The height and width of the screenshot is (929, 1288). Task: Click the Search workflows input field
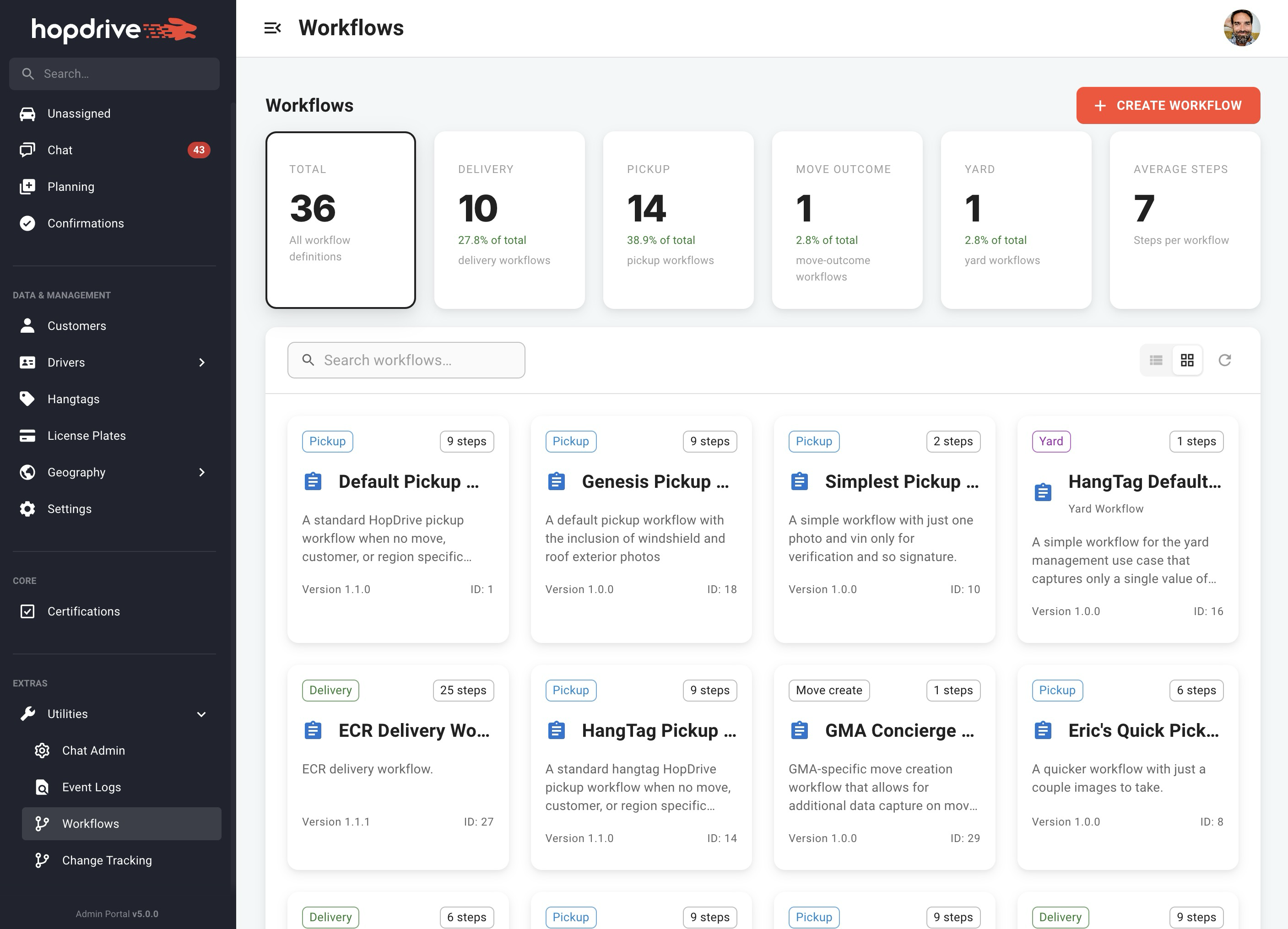(406, 360)
